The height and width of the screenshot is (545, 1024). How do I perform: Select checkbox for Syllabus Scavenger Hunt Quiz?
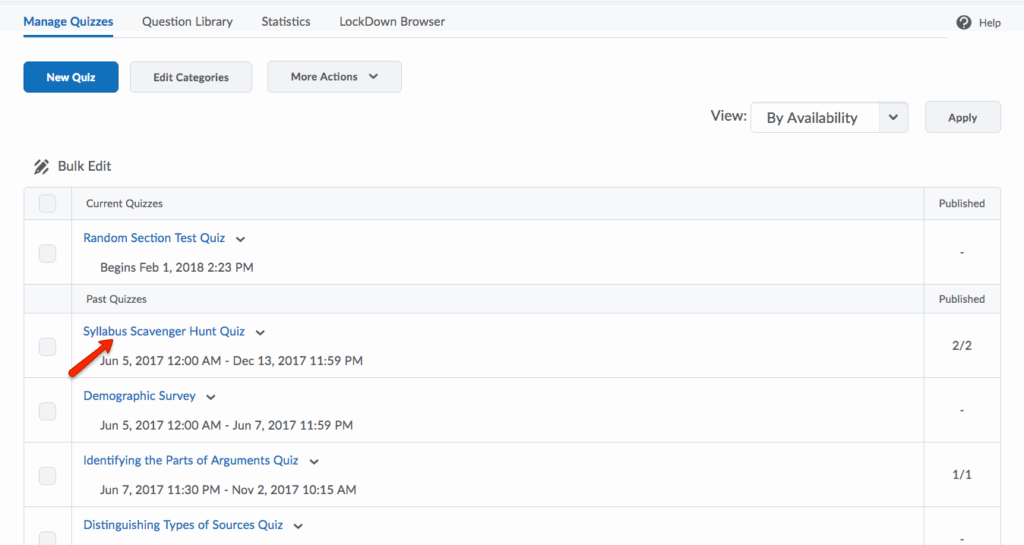(47, 346)
